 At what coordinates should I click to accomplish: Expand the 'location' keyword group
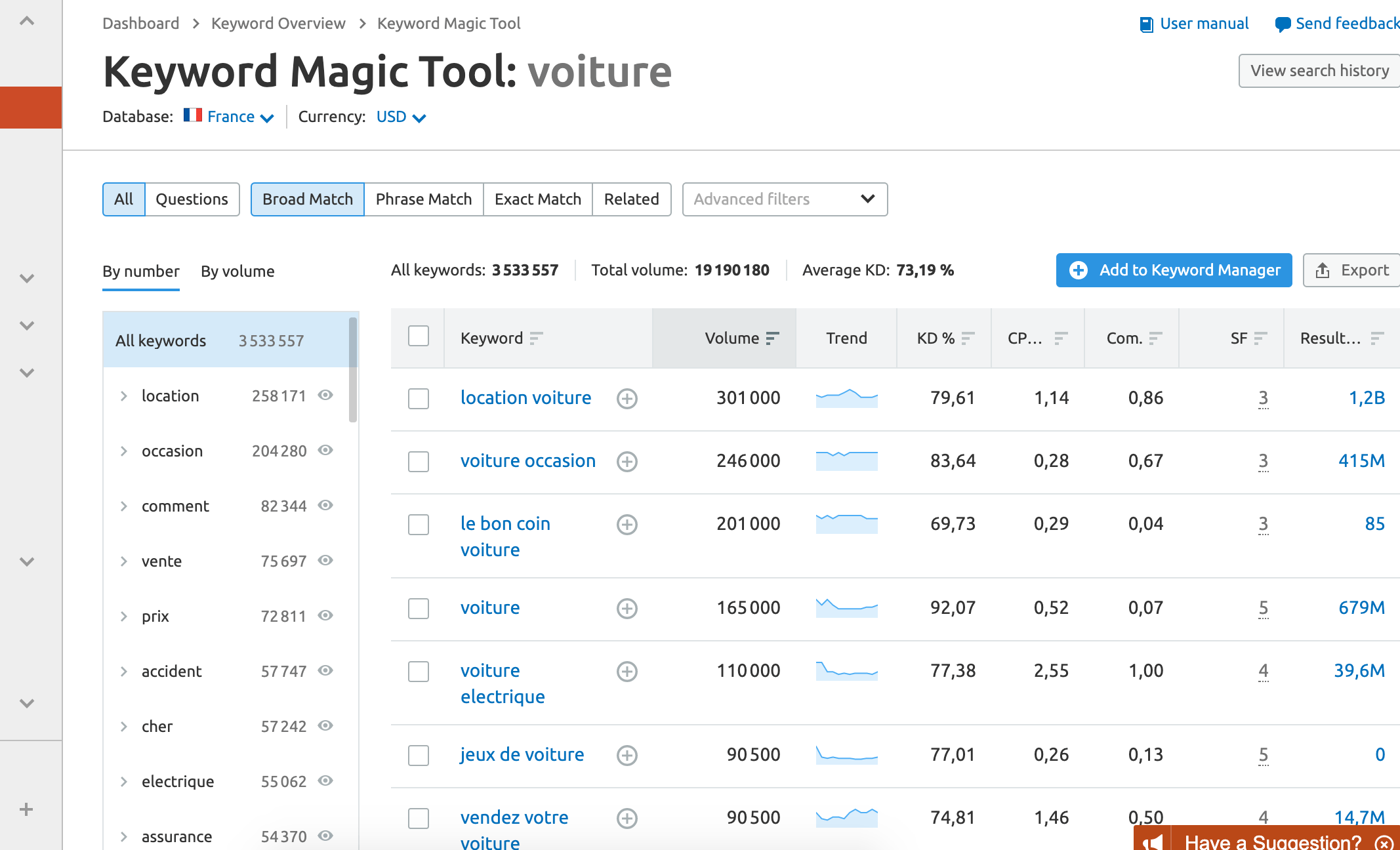[124, 396]
